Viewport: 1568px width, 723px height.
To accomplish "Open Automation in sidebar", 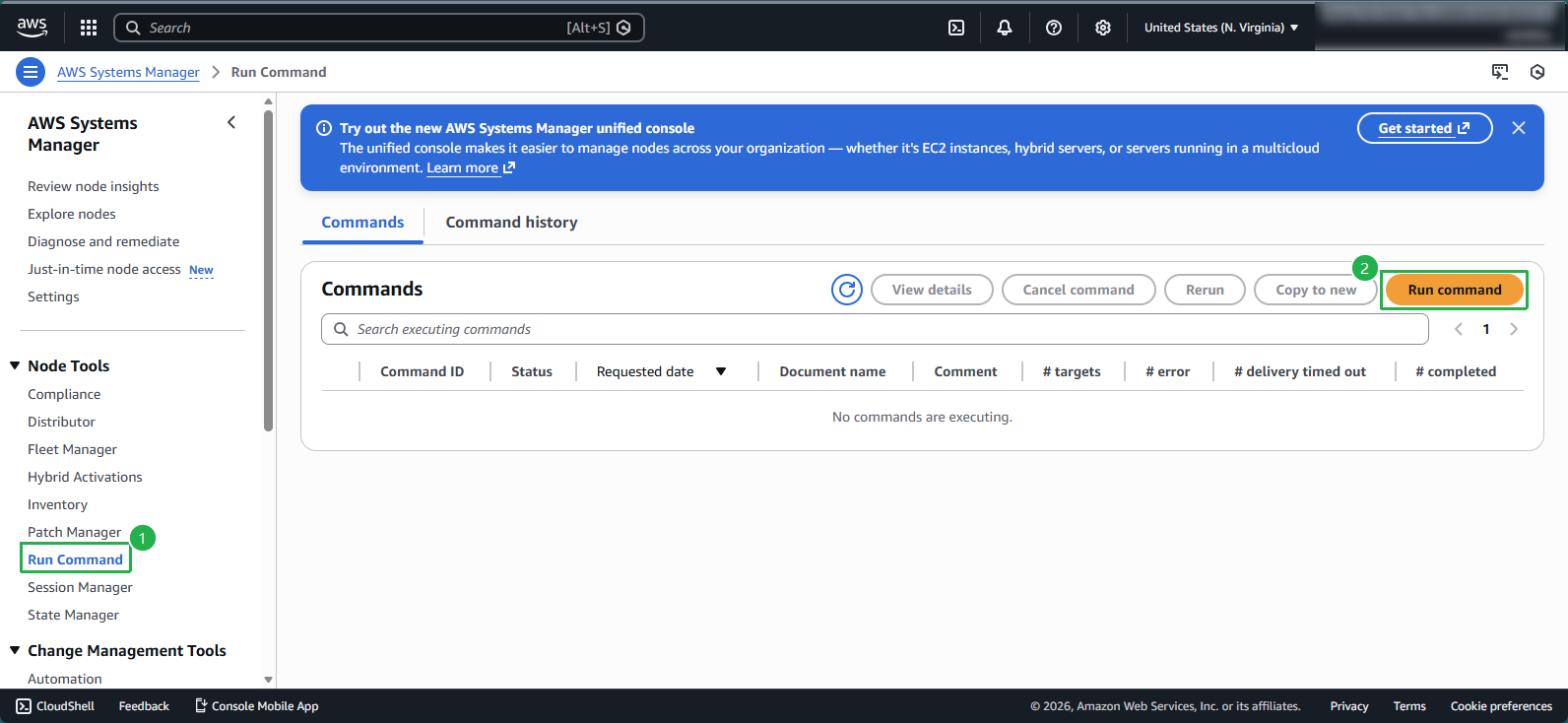I will 65,679.
